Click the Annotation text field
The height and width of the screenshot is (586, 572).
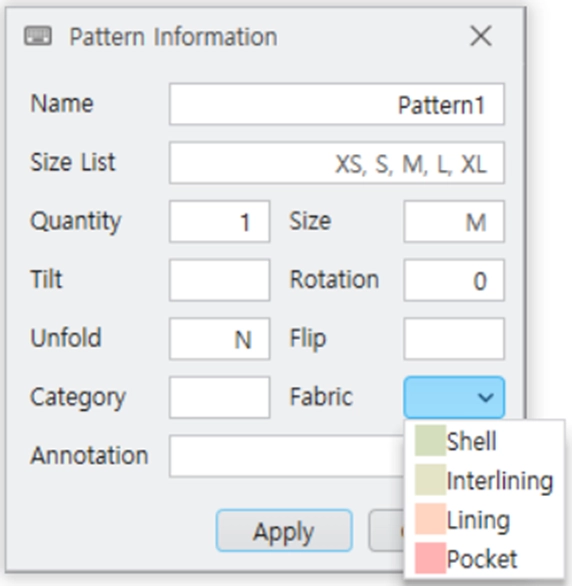(x=287, y=456)
